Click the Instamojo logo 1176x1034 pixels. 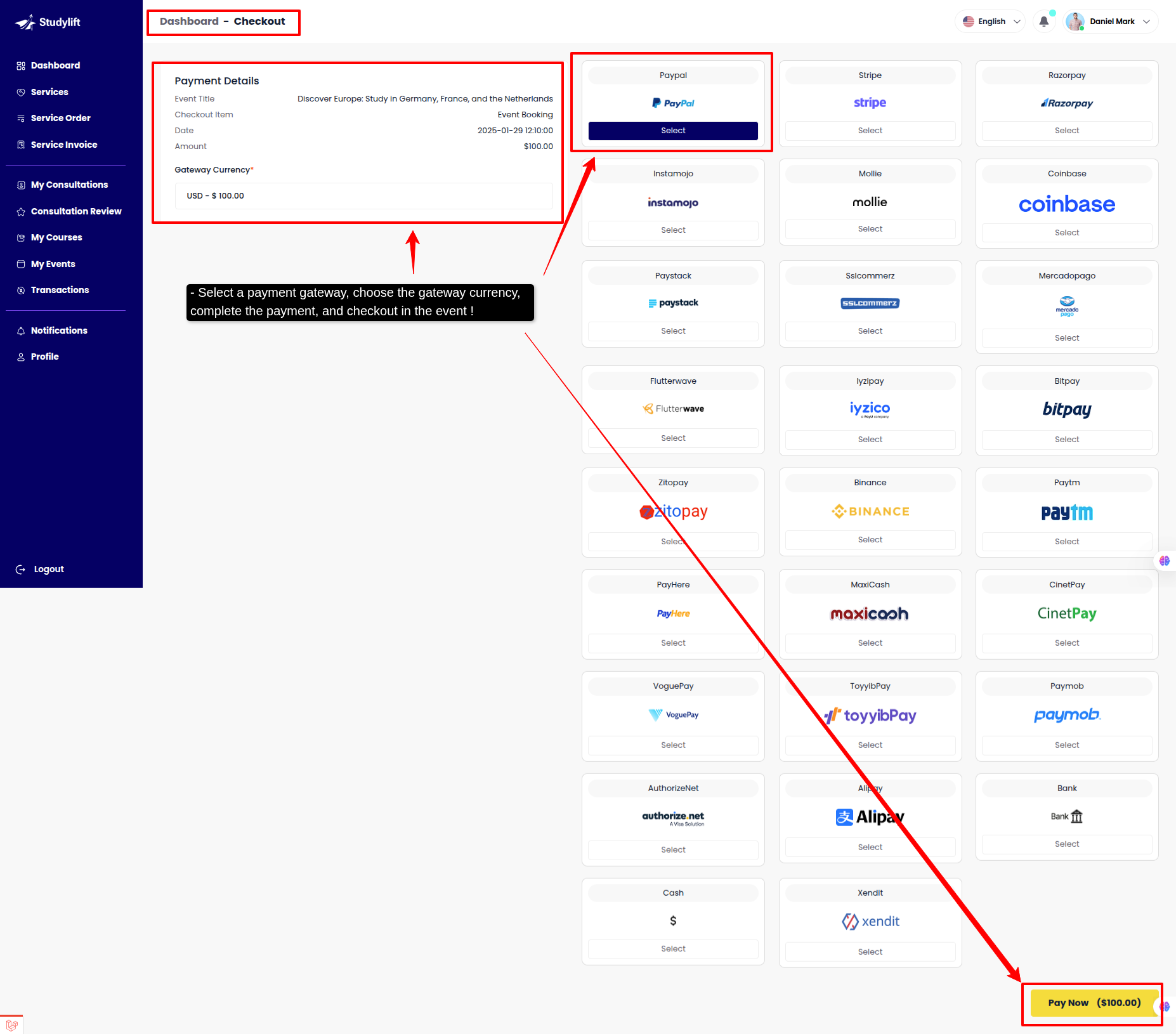tap(673, 202)
